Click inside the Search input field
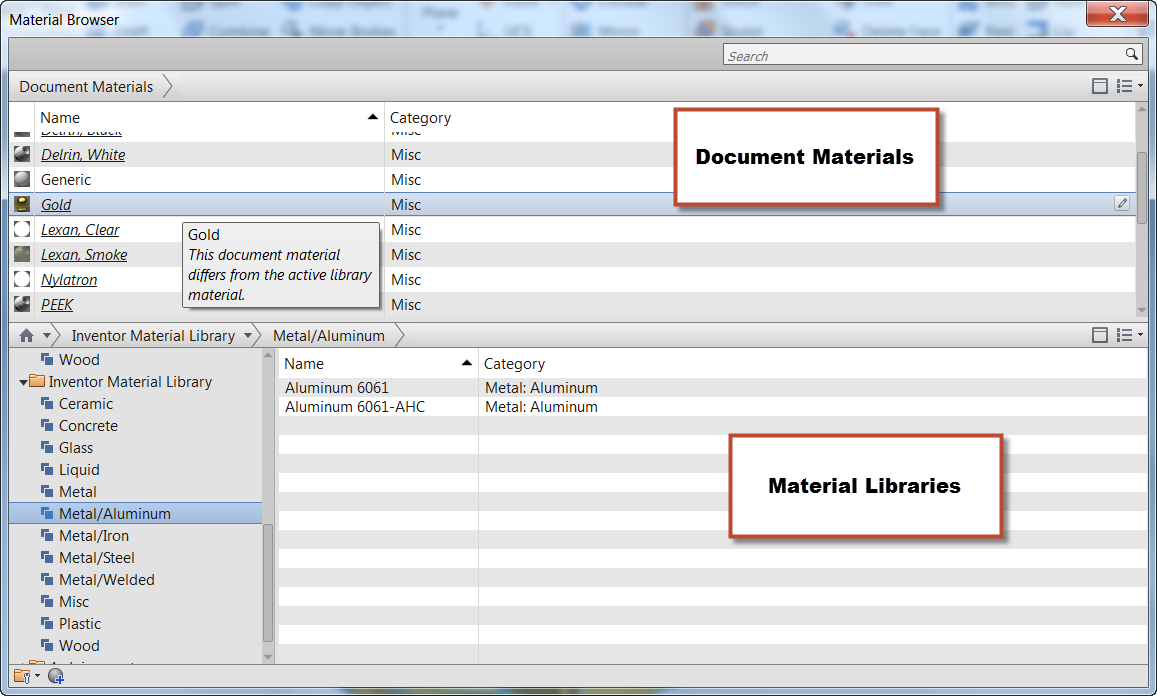 pyautogui.click(x=900, y=55)
